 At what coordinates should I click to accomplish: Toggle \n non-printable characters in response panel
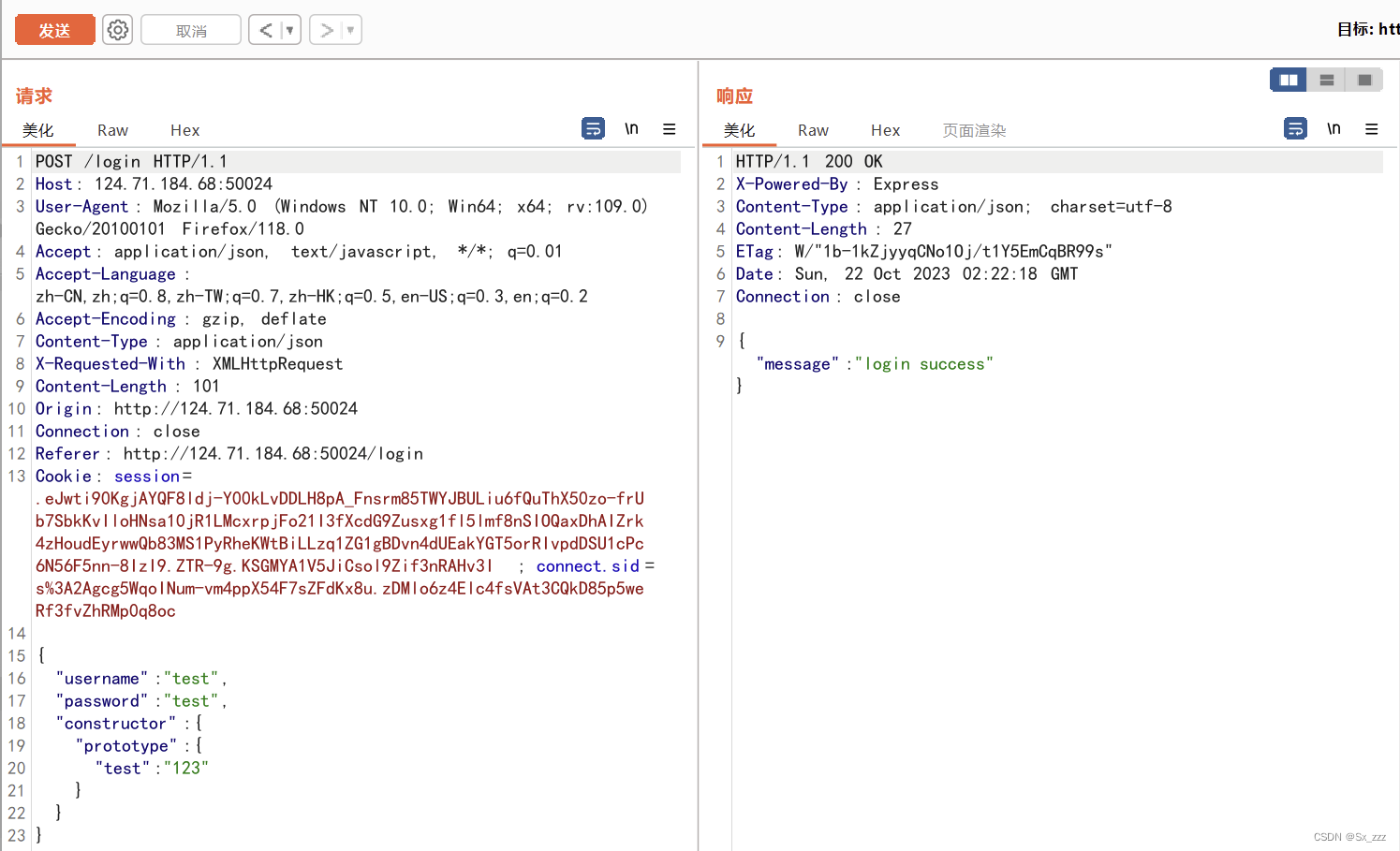point(1334,128)
